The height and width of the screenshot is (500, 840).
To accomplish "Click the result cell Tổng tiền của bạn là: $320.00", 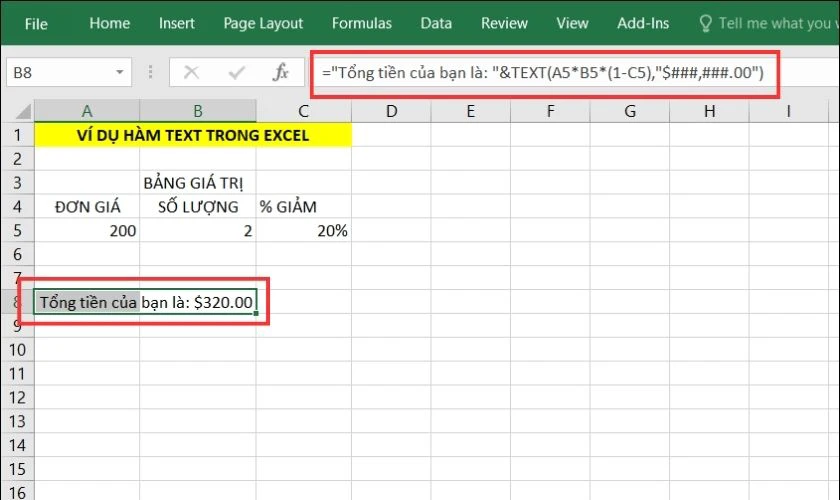I will tap(145, 302).
